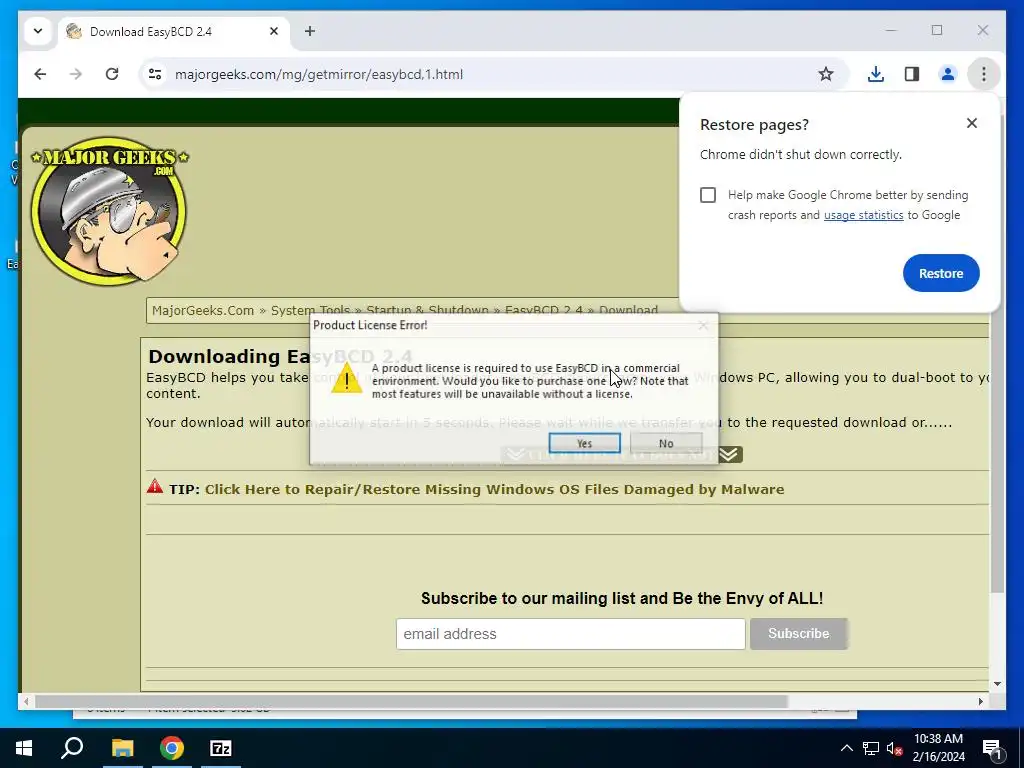The width and height of the screenshot is (1024, 768).
Task: Click the email address field
Action: (570, 634)
